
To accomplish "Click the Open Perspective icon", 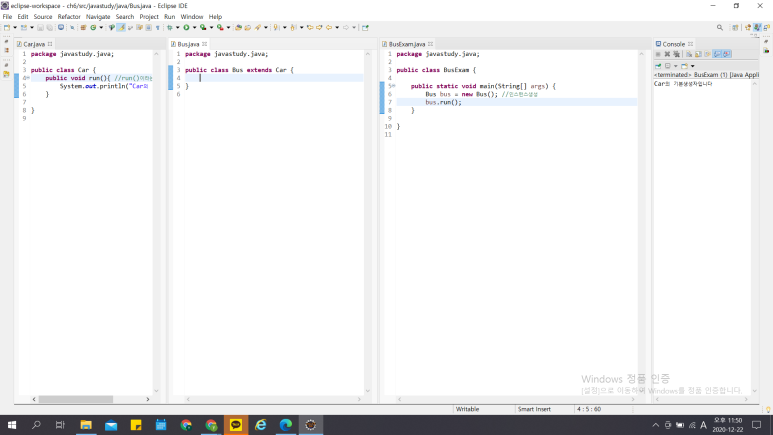I will 735,28.
